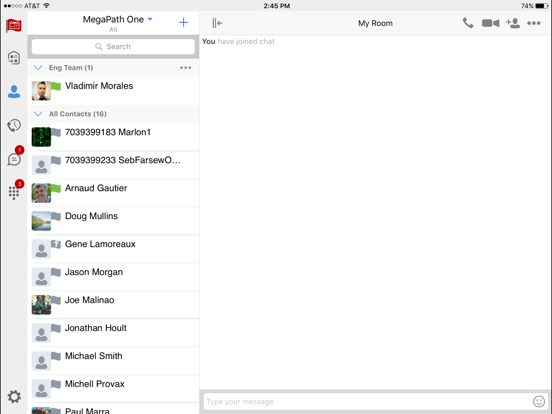Screen dimensions: 552x414
Task: Select contact Gene Lamoreaux
Action: (x=113, y=249)
